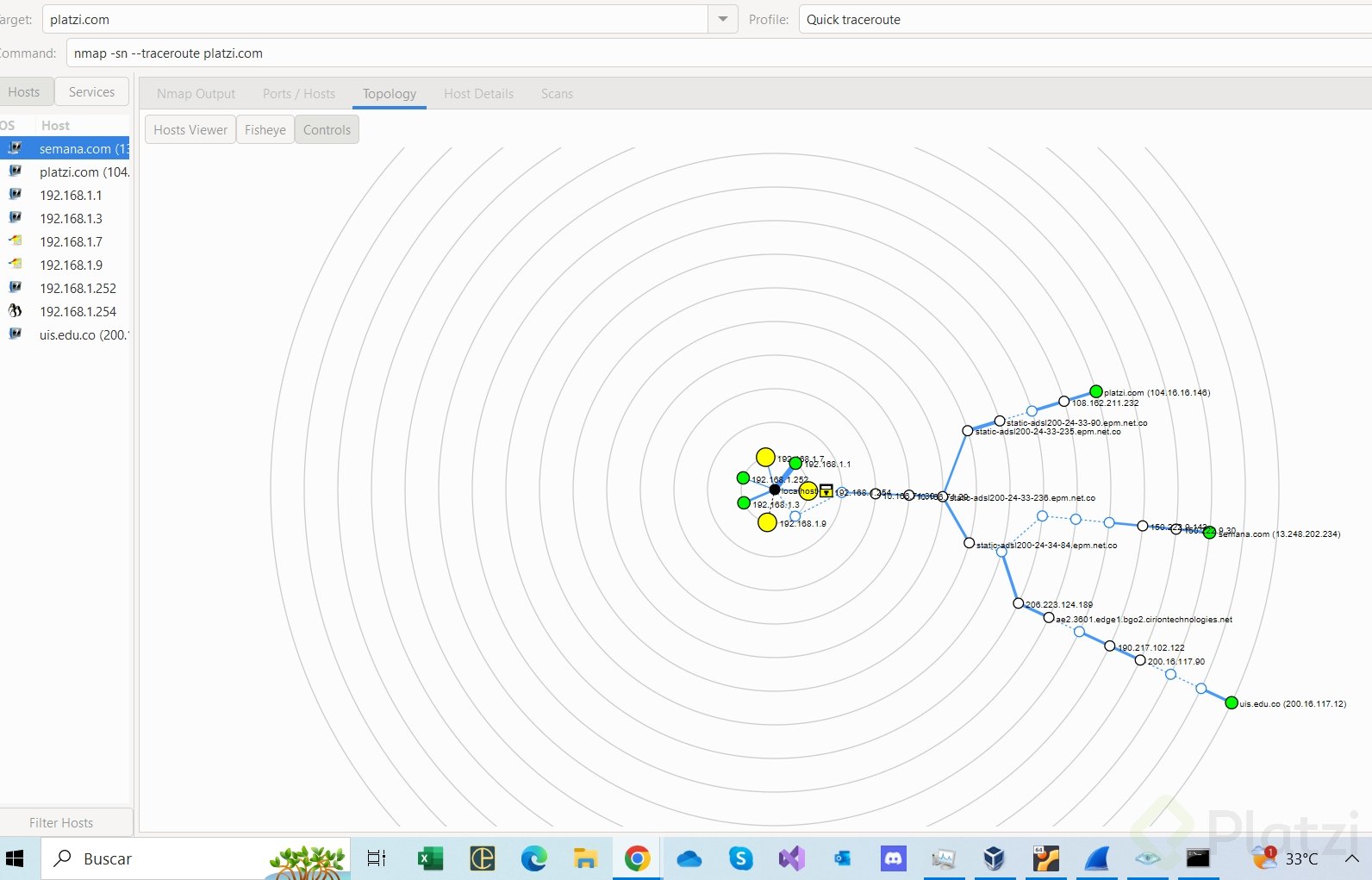1372x880 pixels.
Task: Click the OS icon beside 192.168.1.3
Action: [x=15, y=218]
